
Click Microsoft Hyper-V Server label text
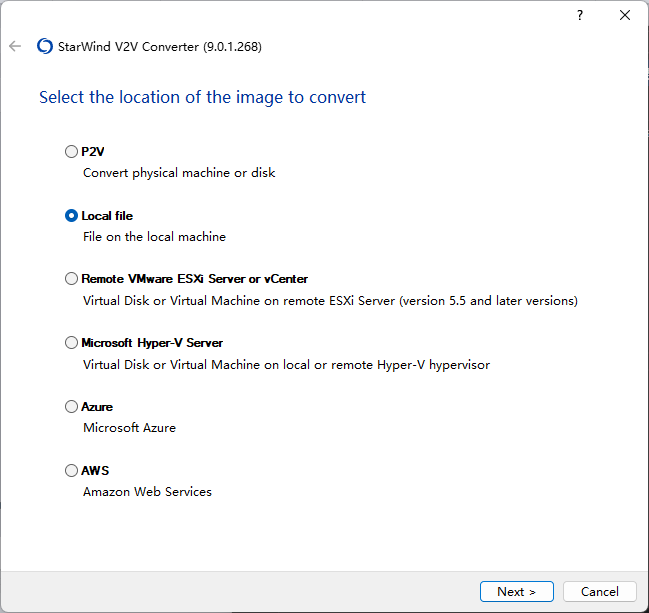[152, 343]
